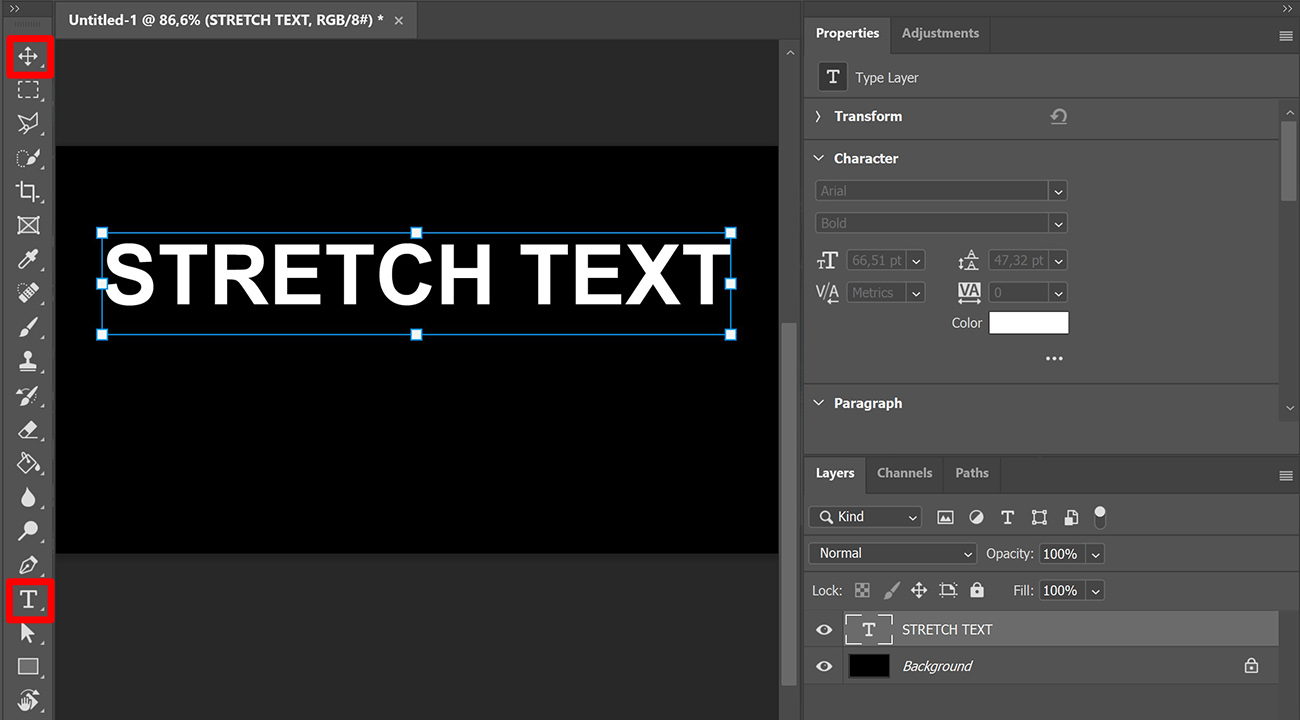The height and width of the screenshot is (720, 1300).
Task: Open more Character panel options with ellipsis
Action: (x=1053, y=357)
